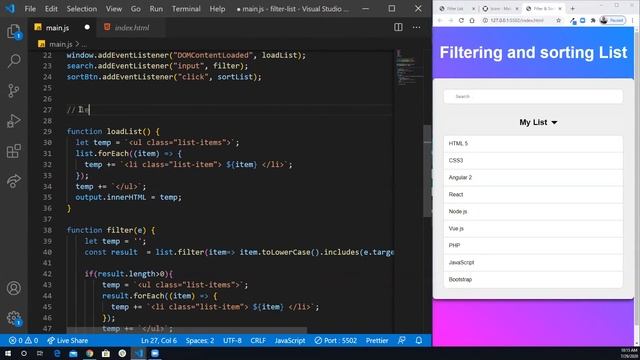The image size is (640, 360).
Task: Go to Chrome home page button
Action: tap(472, 20)
